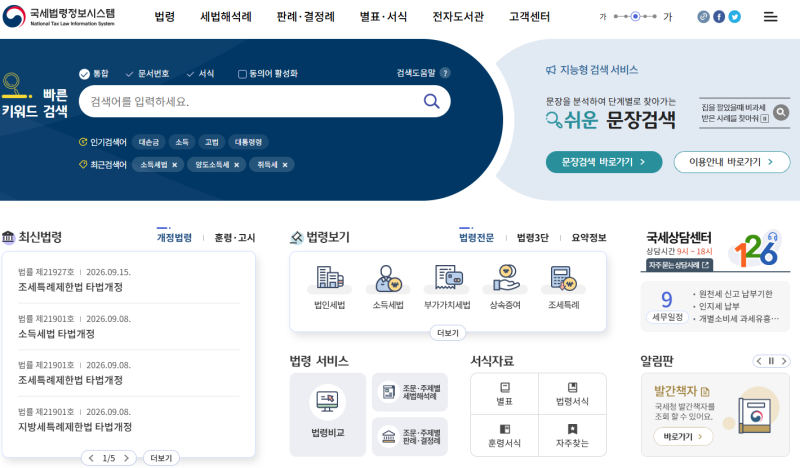Open 조문·주제별 세법해석례 icon tile
This screenshot has height=468, width=800.
point(410,392)
